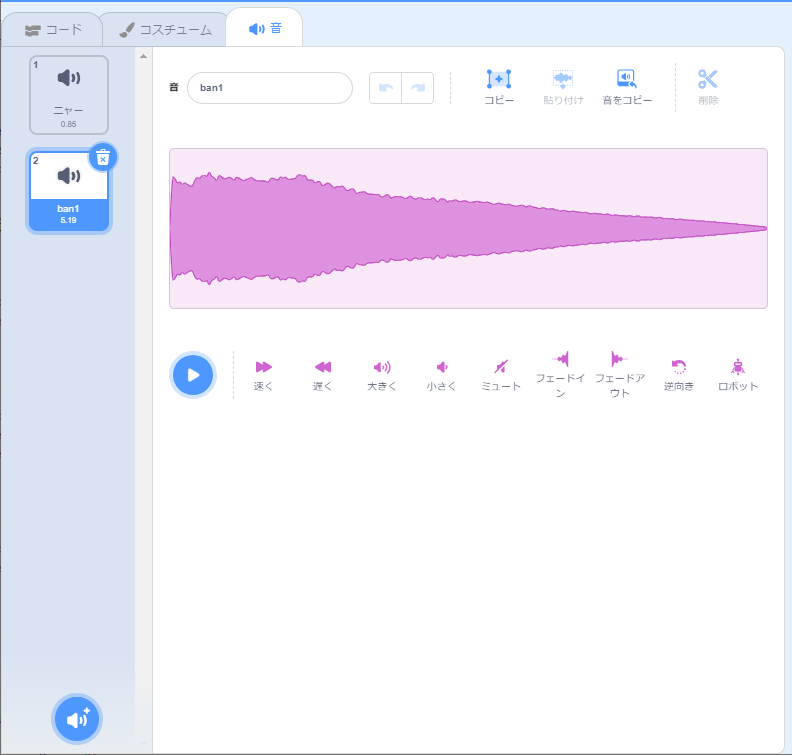Play the ban1 sound

tap(193, 375)
